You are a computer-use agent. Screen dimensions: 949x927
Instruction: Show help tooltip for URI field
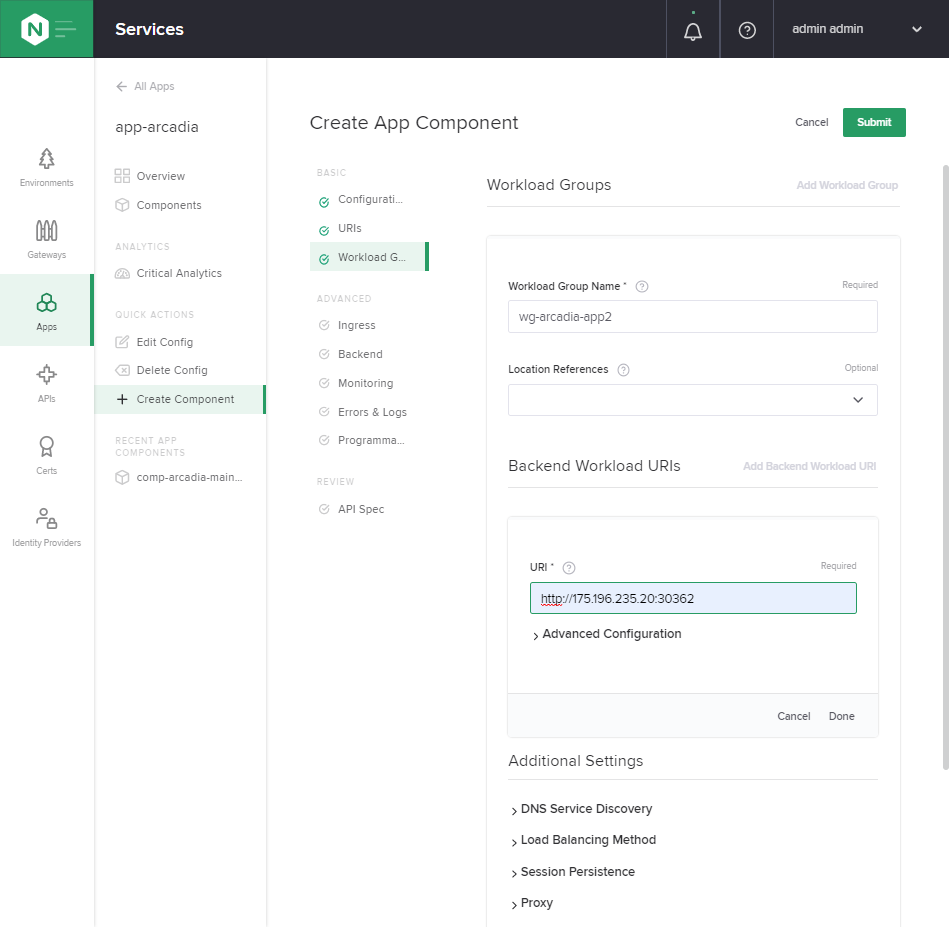tap(569, 568)
